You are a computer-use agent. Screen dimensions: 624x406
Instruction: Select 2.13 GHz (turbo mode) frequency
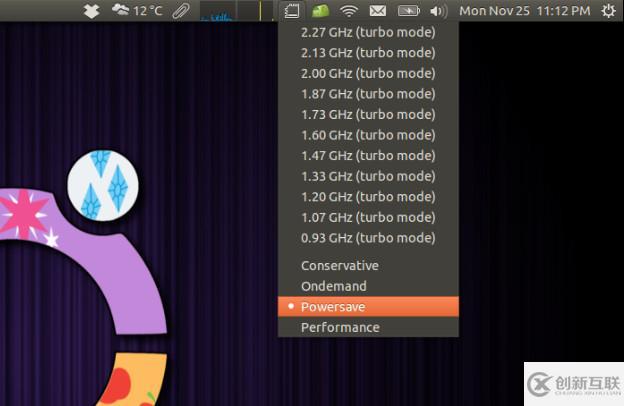click(368, 53)
